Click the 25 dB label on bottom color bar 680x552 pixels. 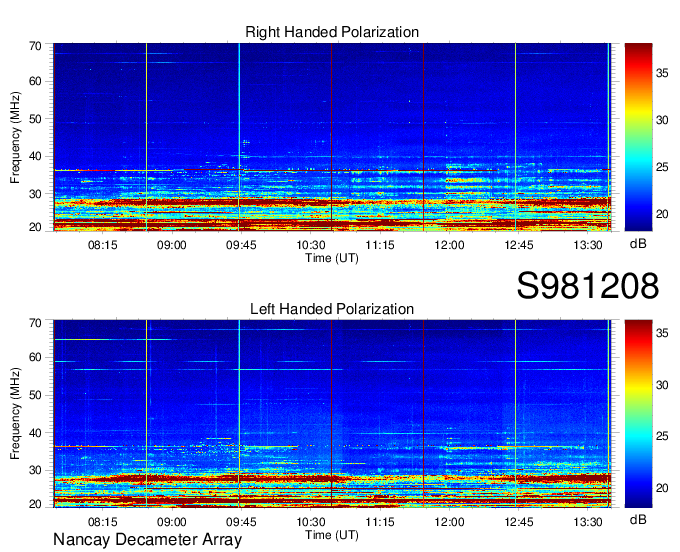coord(662,436)
